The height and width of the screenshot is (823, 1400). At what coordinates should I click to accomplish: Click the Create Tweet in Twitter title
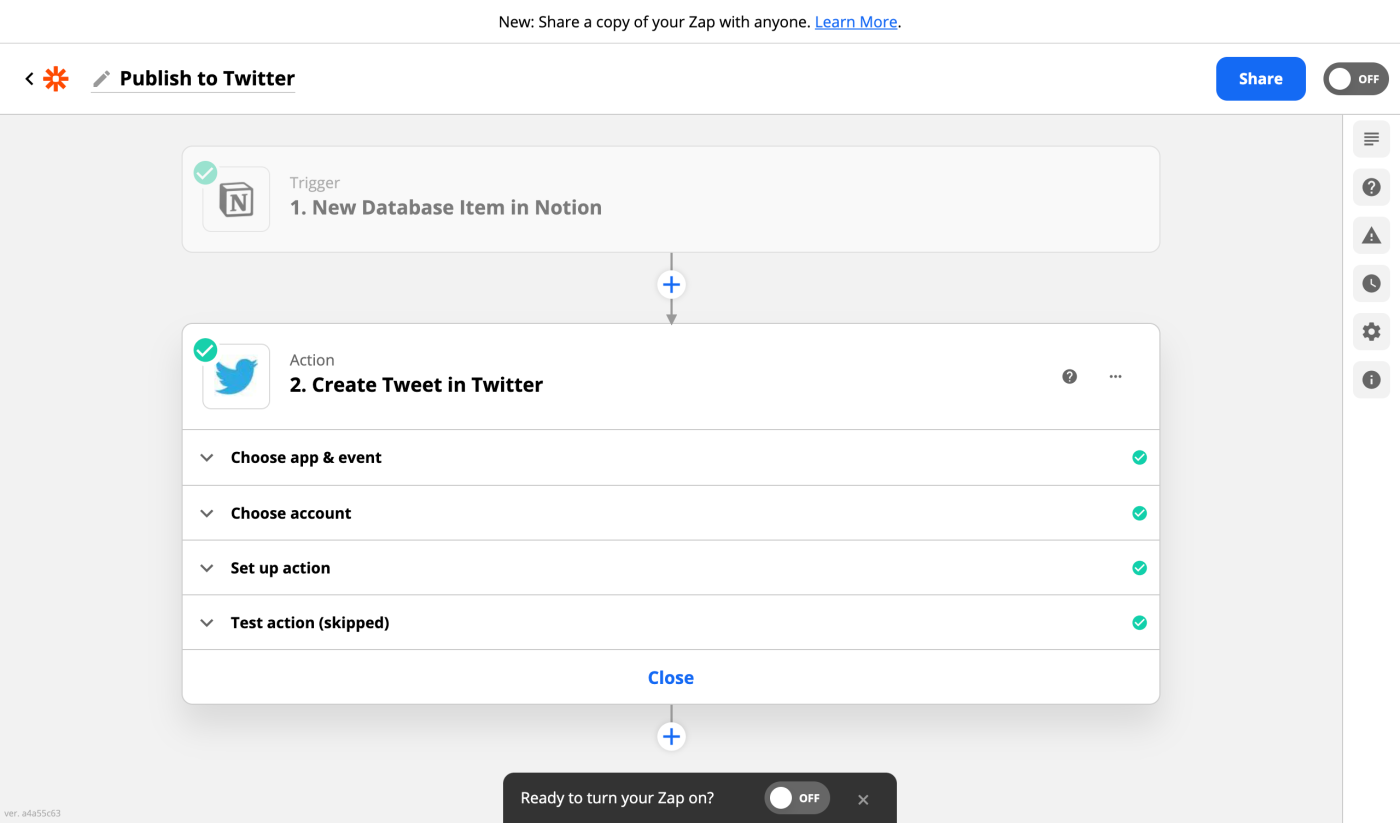click(416, 385)
